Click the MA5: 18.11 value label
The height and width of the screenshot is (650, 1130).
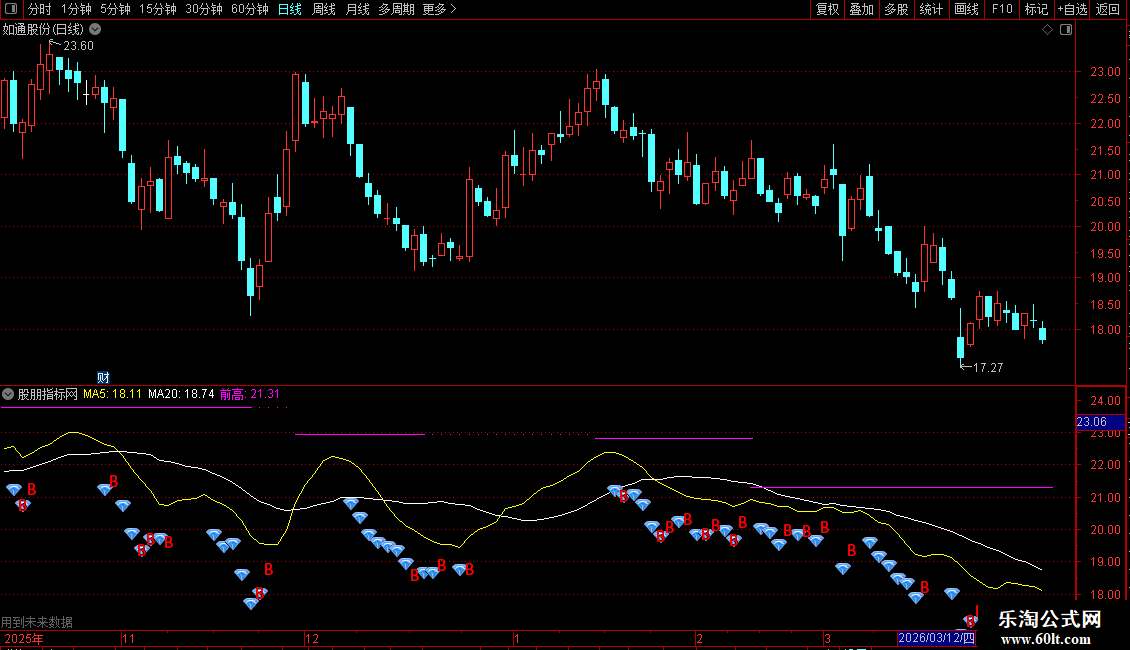[x=112, y=394]
